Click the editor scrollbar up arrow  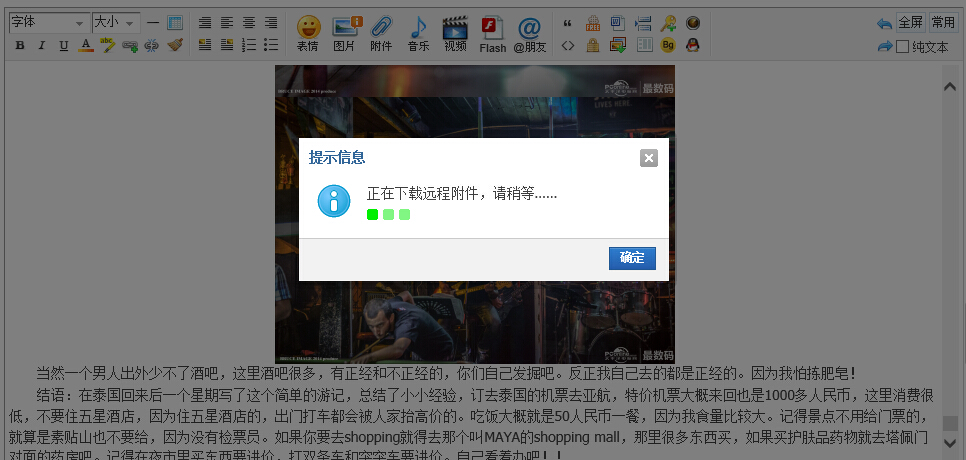[x=950, y=87]
